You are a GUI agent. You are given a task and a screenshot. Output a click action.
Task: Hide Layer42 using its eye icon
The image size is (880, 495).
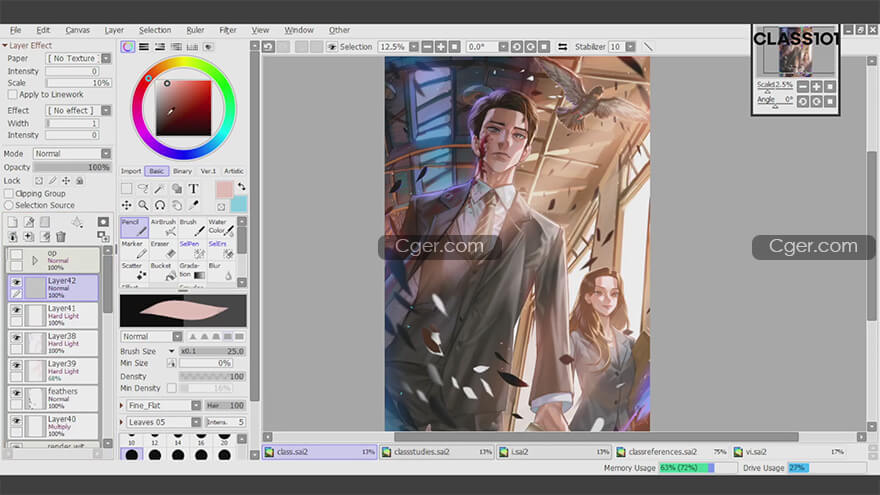tap(16, 282)
